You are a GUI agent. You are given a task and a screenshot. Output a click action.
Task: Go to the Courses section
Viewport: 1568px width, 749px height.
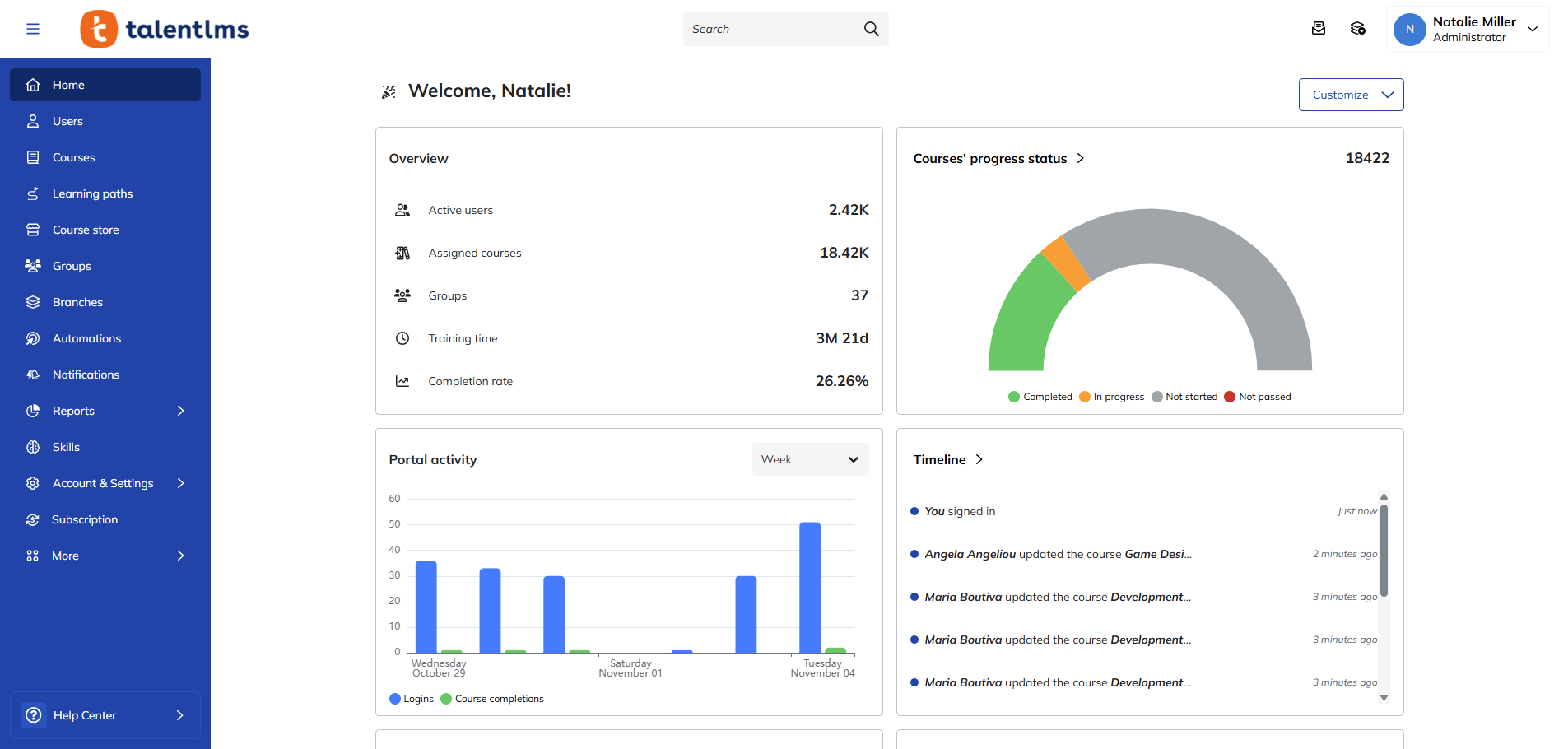73,157
